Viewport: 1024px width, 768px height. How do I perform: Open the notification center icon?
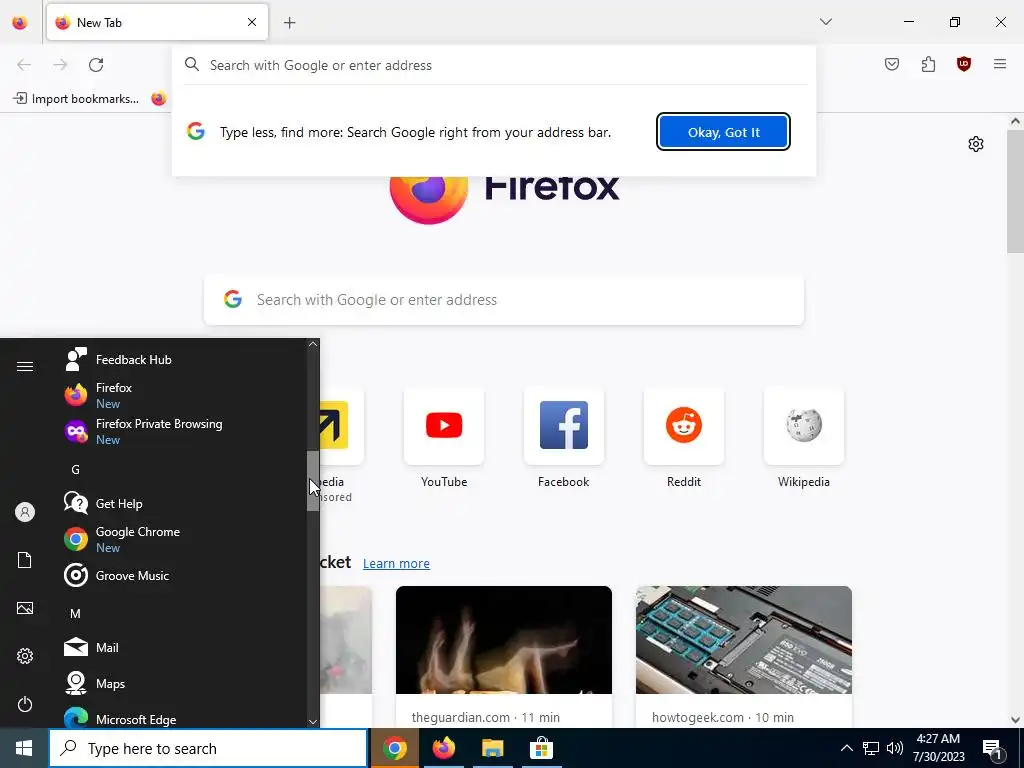[992, 749]
